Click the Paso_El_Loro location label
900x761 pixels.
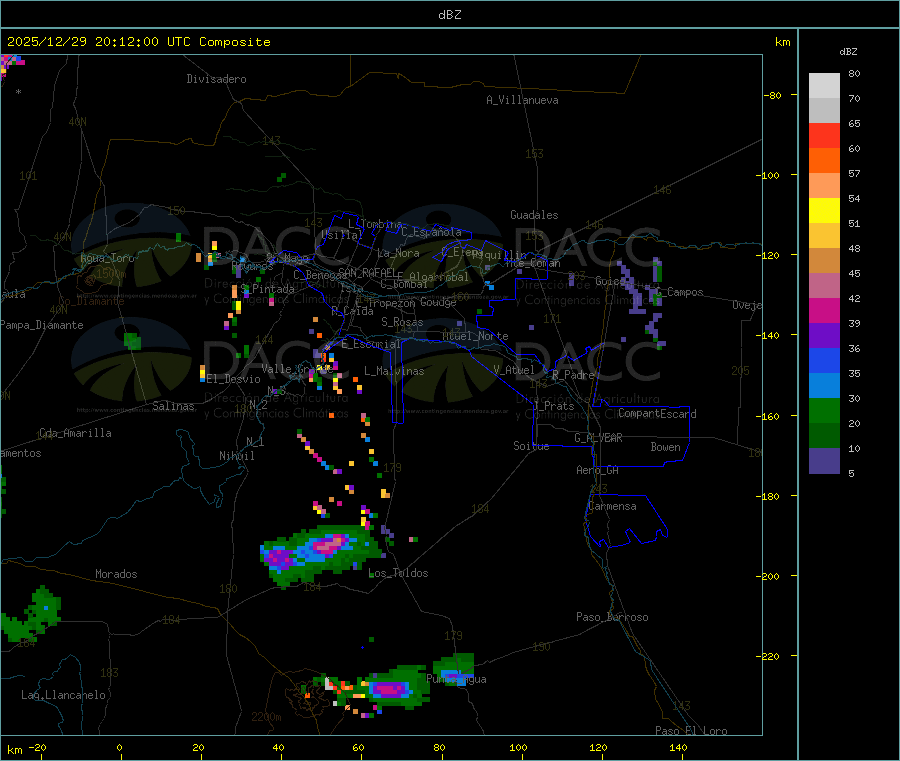pyautogui.click(x=691, y=731)
